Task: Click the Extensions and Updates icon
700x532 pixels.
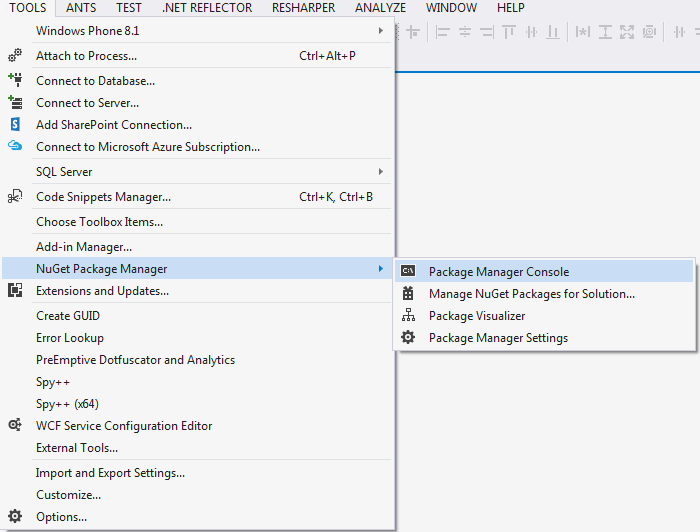Action: [15, 290]
